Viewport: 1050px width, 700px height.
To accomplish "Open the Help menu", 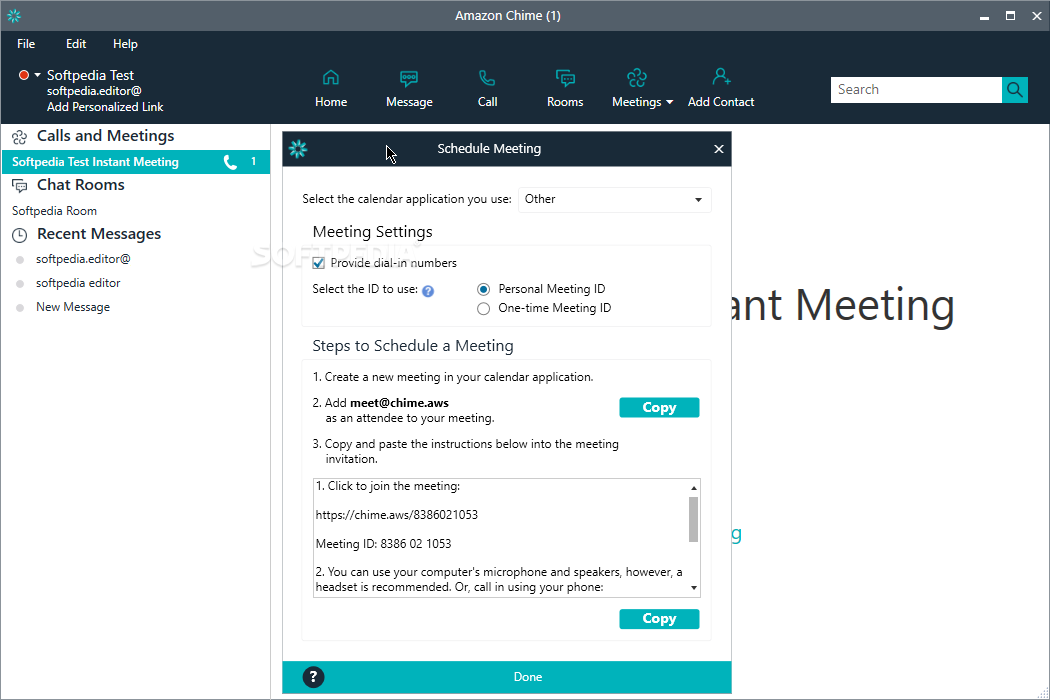I will click(x=125, y=44).
